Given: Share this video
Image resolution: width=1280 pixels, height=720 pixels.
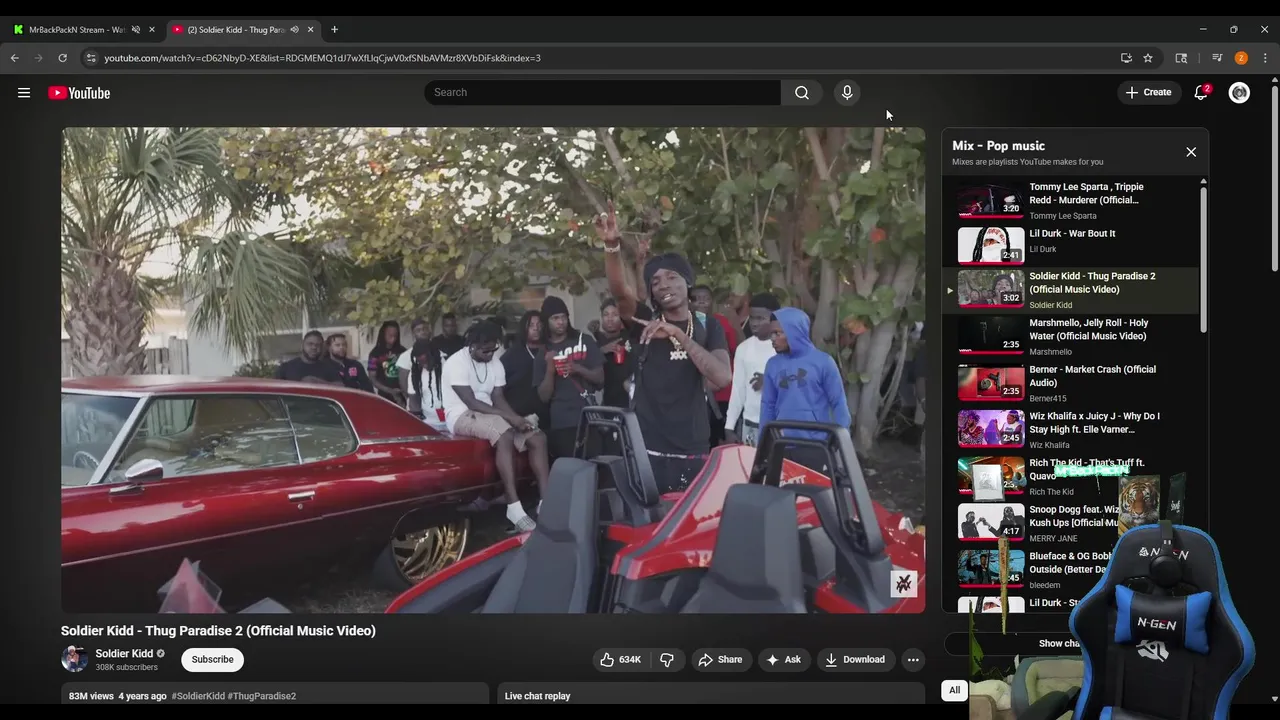Looking at the screenshot, I should tap(720, 660).
